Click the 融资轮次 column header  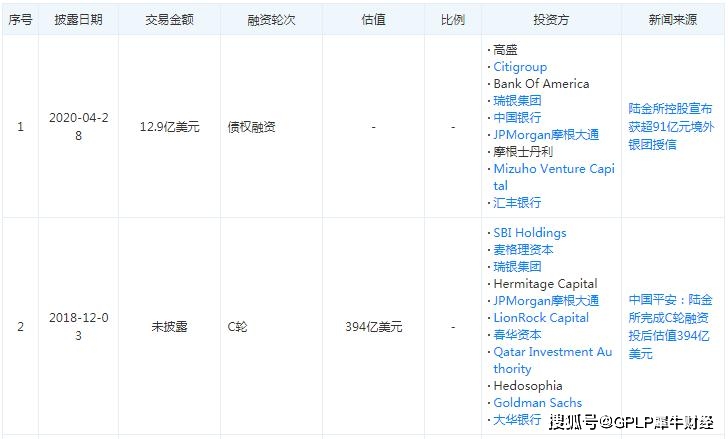pyautogui.click(x=271, y=19)
